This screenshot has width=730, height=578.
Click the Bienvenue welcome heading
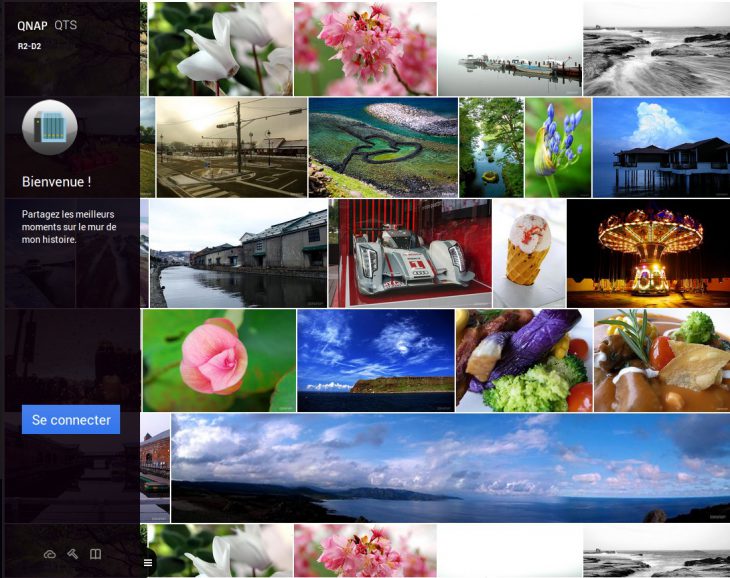56,182
